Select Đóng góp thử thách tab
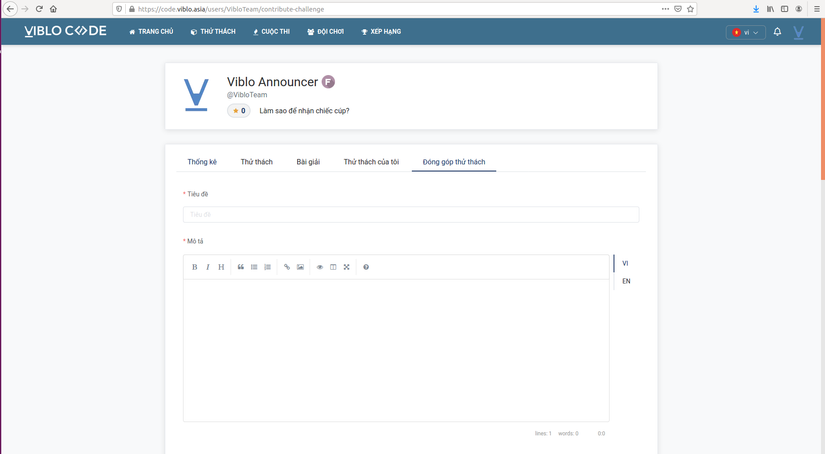This screenshot has height=454, width=825. pos(454,162)
